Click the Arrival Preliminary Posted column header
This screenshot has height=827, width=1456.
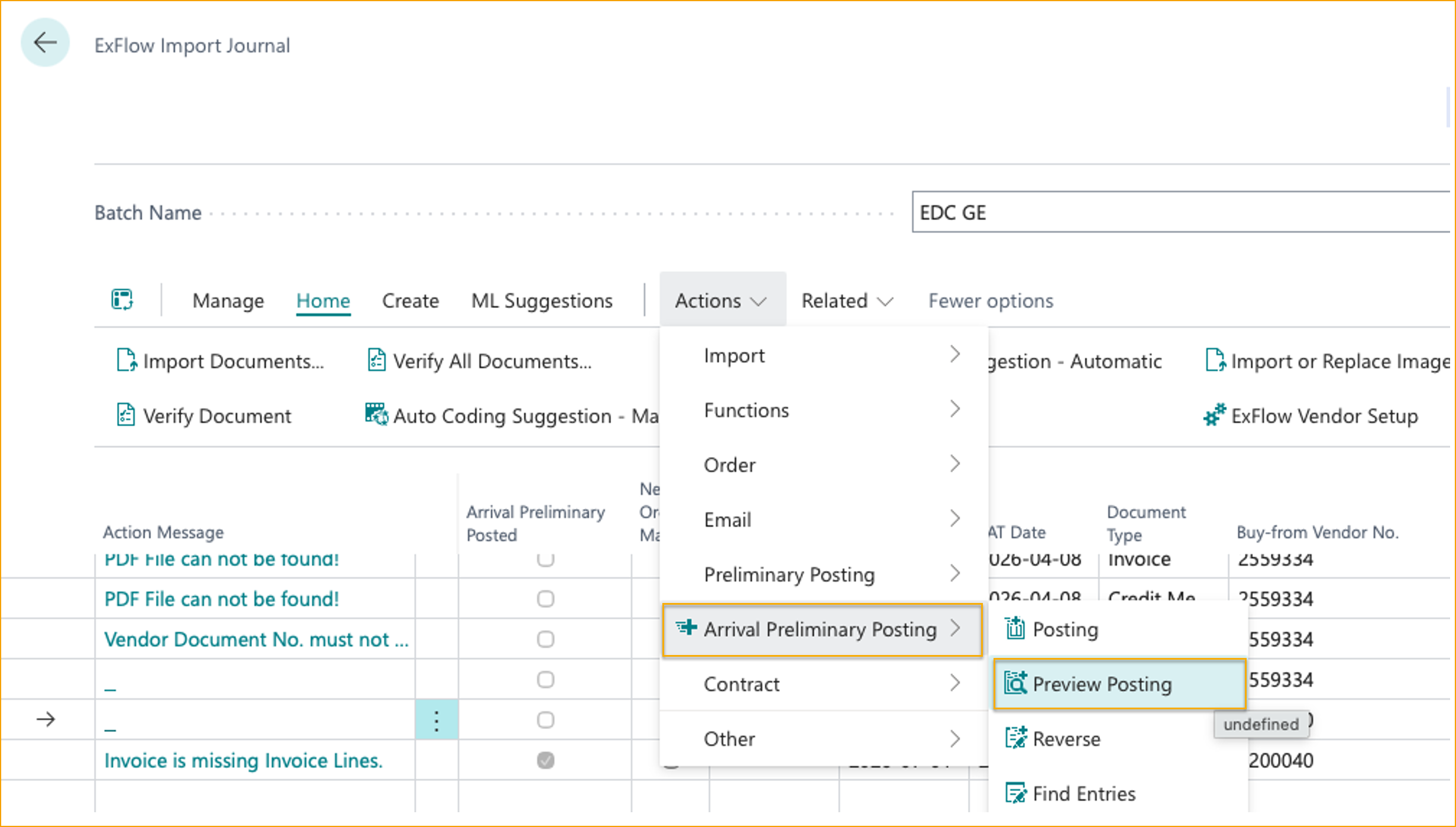[x=535, y=523]
